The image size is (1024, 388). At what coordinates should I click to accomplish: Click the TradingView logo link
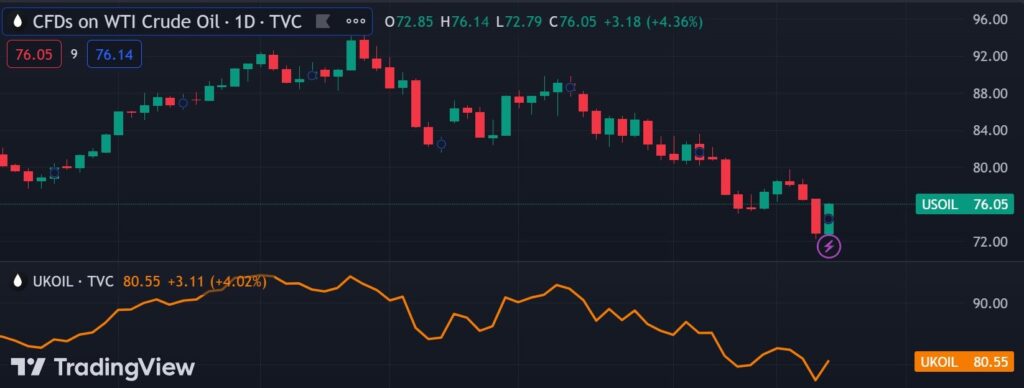pyautogui.click(x=103, y=367)
